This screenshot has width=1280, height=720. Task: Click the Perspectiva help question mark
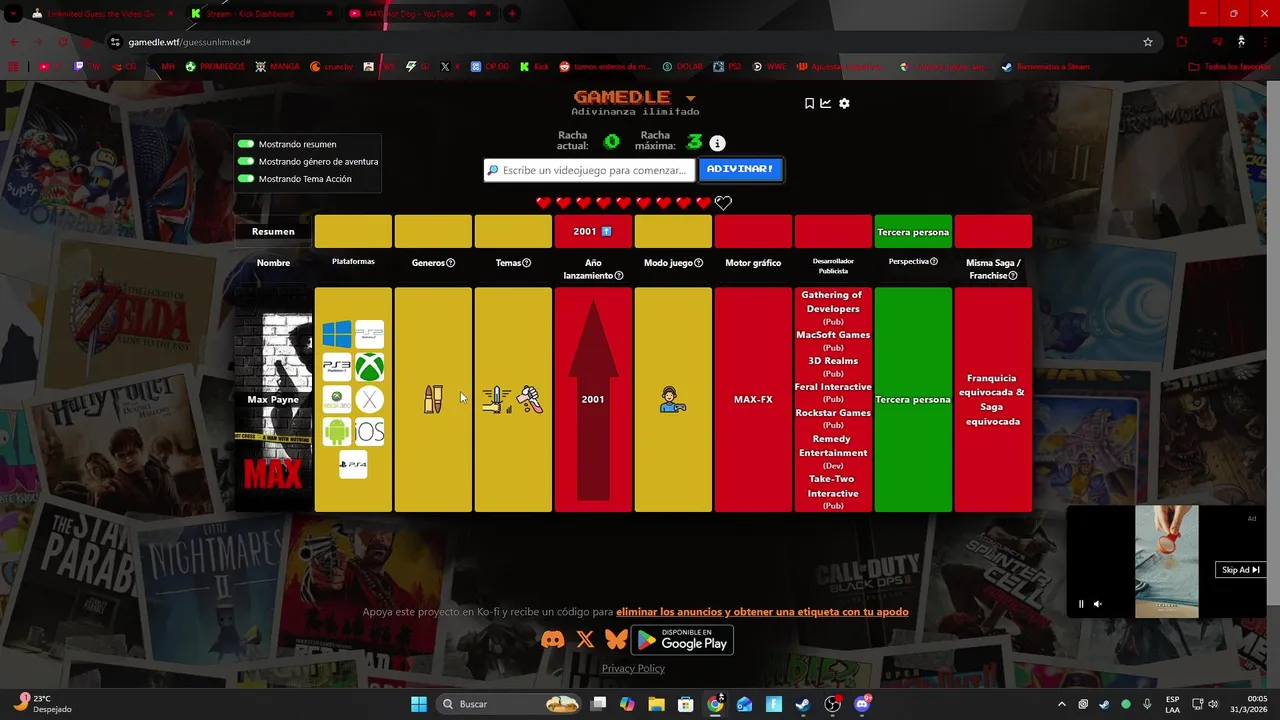coord(934,261)
